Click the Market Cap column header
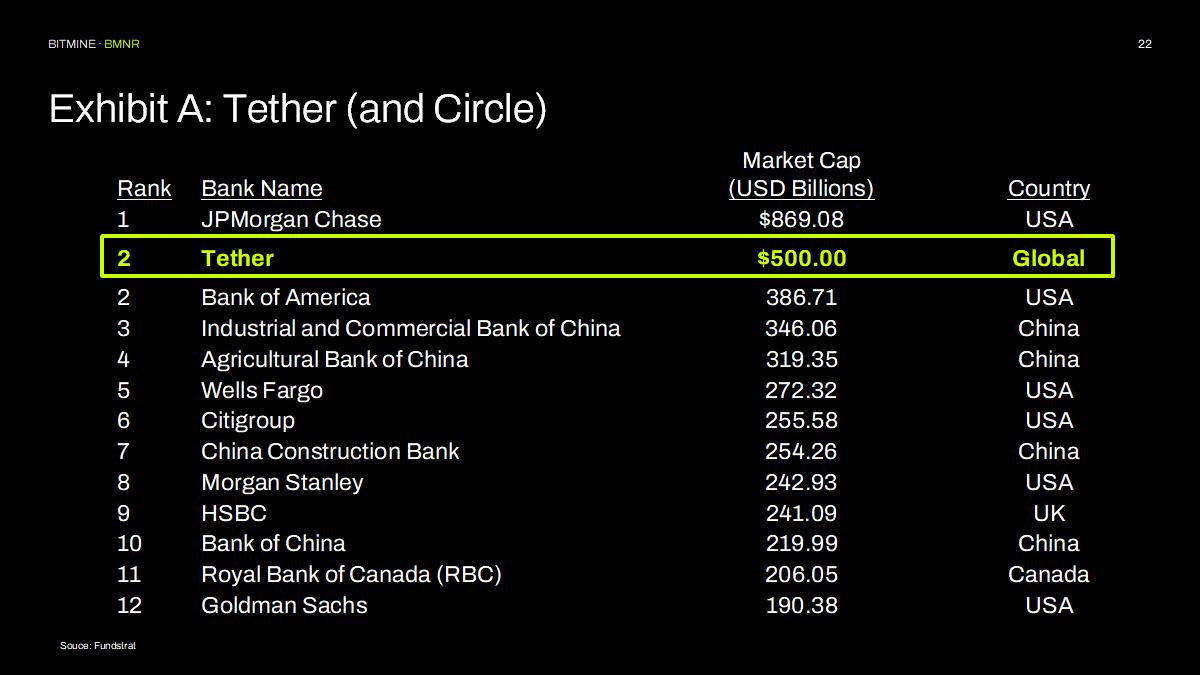The height and width of the screenshot is (675, 1200). pos(801,175)
